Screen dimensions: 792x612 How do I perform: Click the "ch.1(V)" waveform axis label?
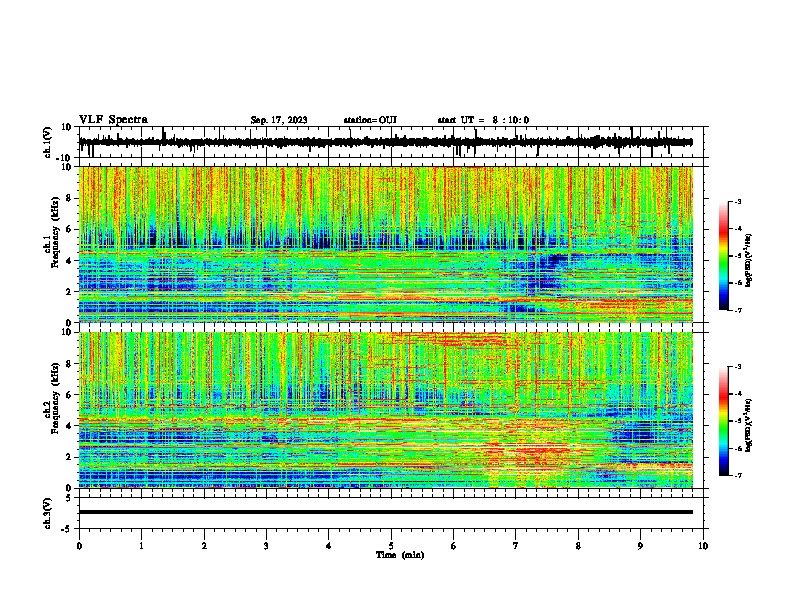(48, 142)
